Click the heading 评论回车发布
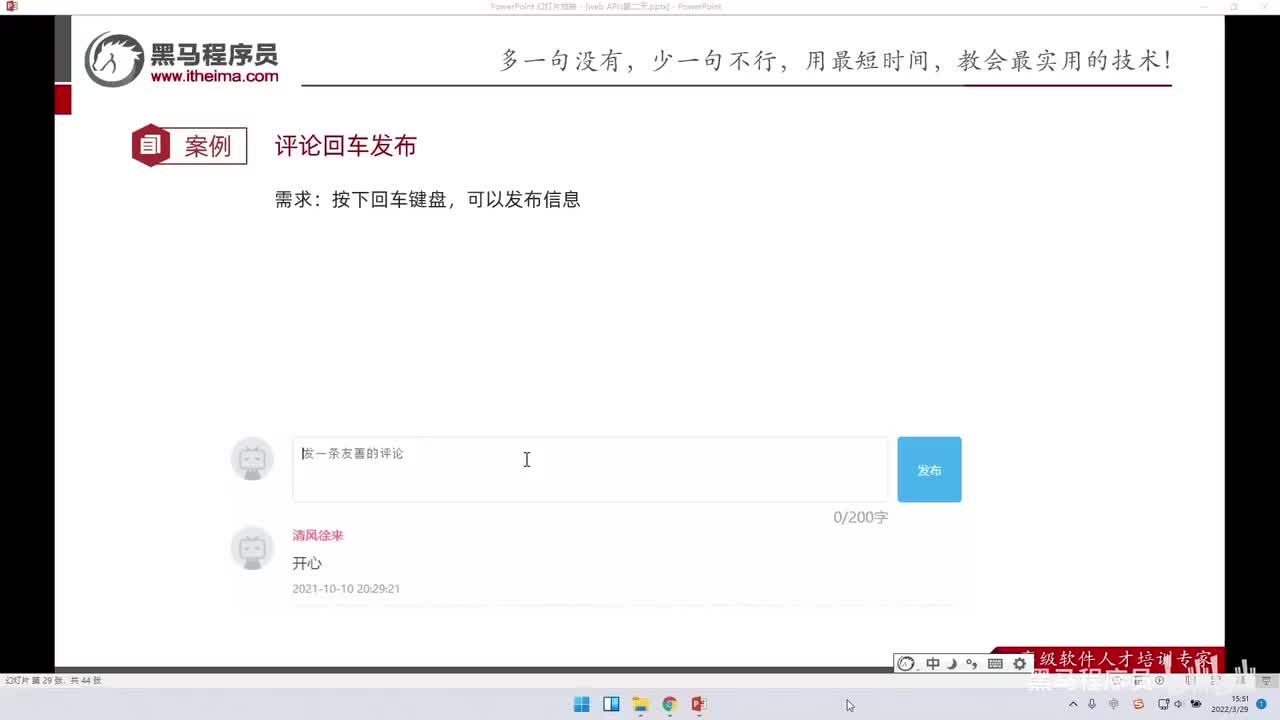This screenshot has height=720, width=1280. coord(346,146)
